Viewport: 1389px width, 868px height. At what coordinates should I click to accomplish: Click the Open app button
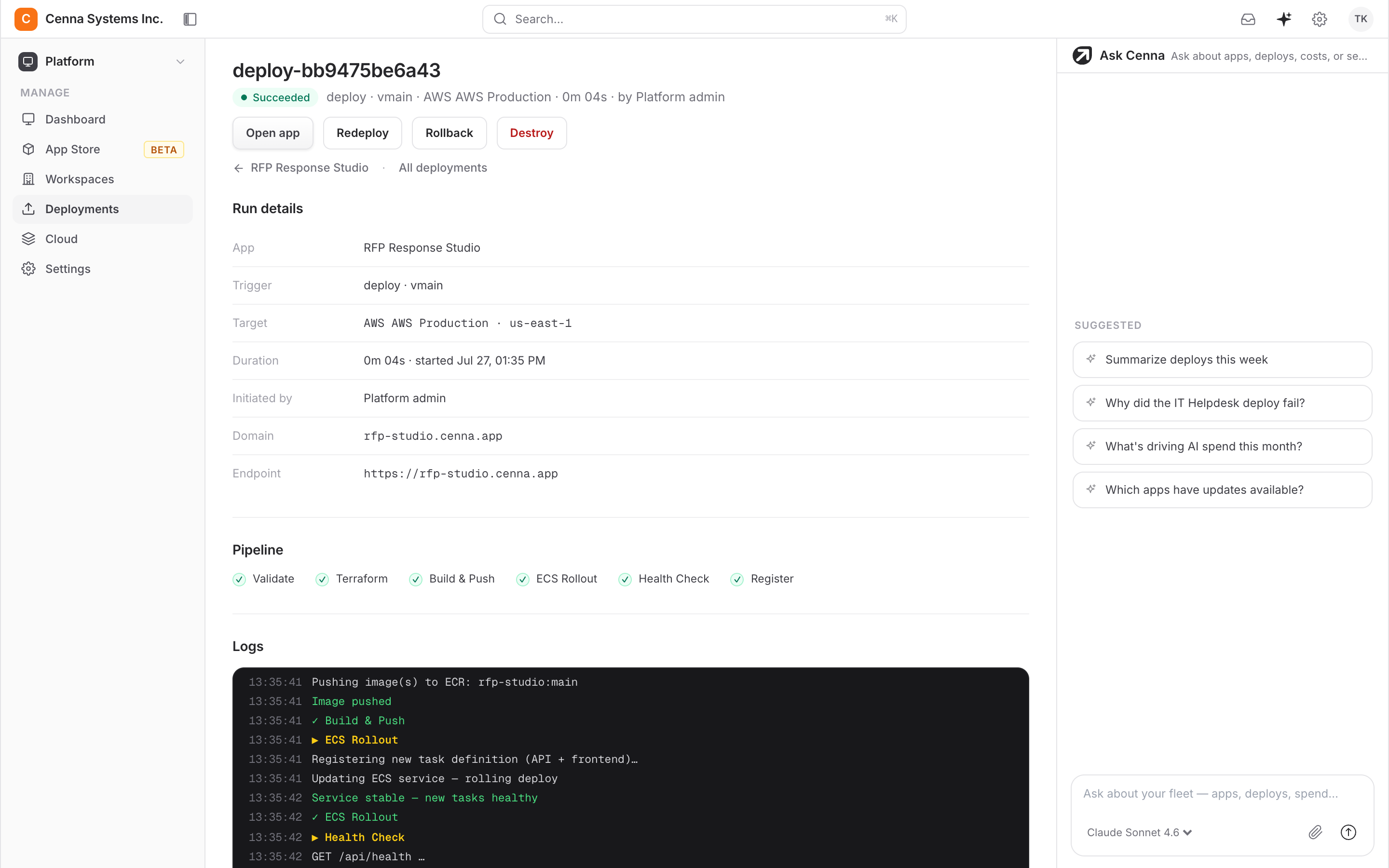[x=272, y=133]
